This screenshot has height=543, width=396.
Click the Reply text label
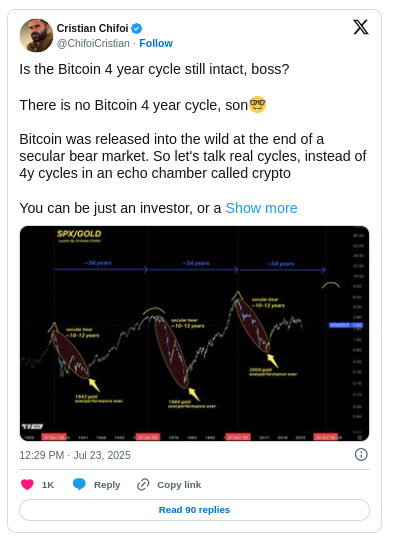[107, 484]
